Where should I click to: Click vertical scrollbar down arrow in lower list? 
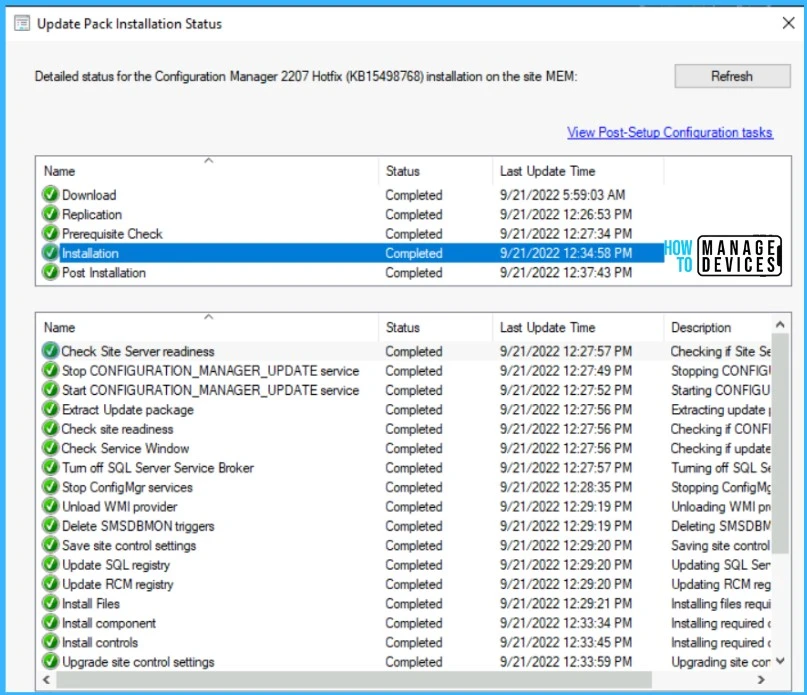(x=780, y=661)
